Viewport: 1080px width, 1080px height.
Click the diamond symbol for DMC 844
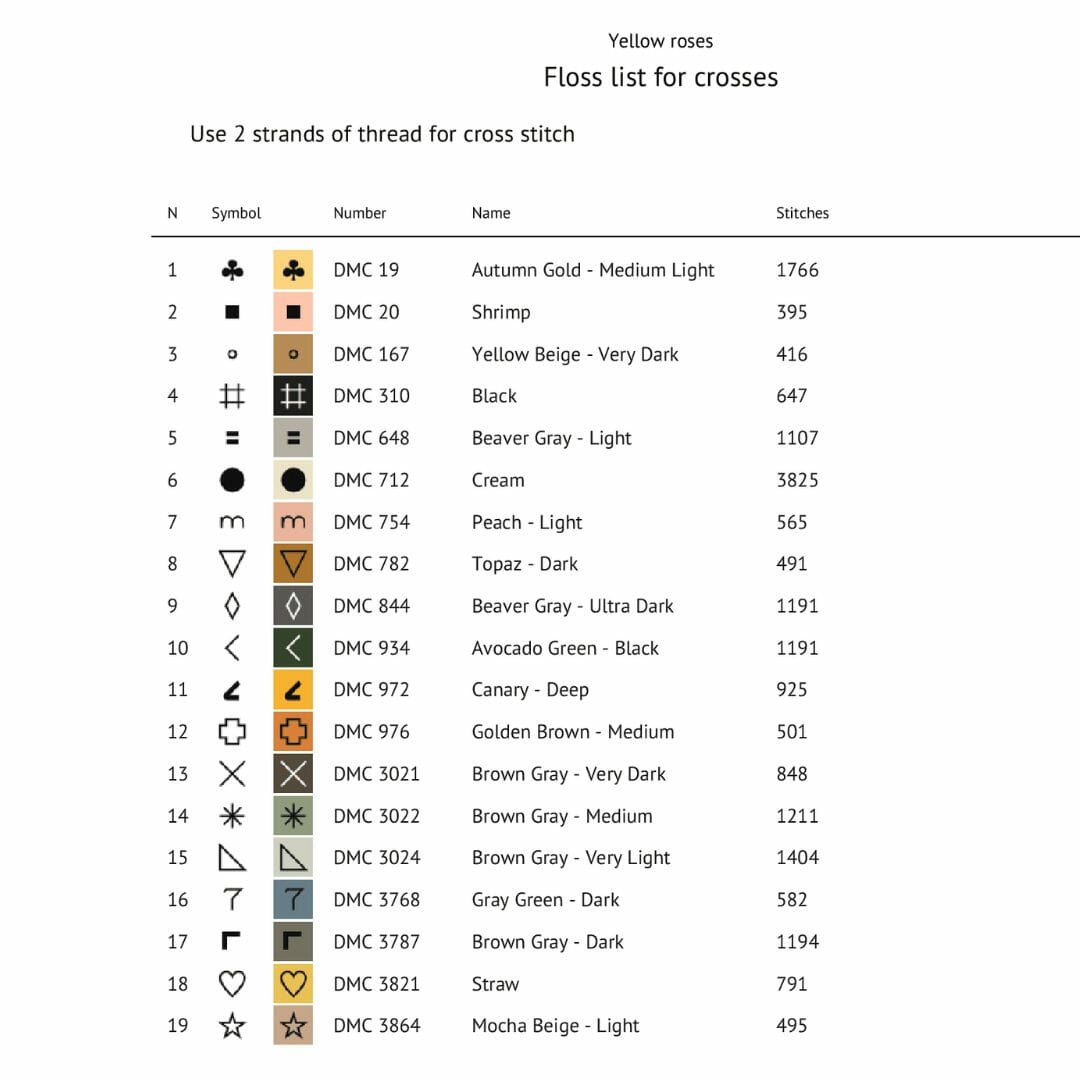232,606
